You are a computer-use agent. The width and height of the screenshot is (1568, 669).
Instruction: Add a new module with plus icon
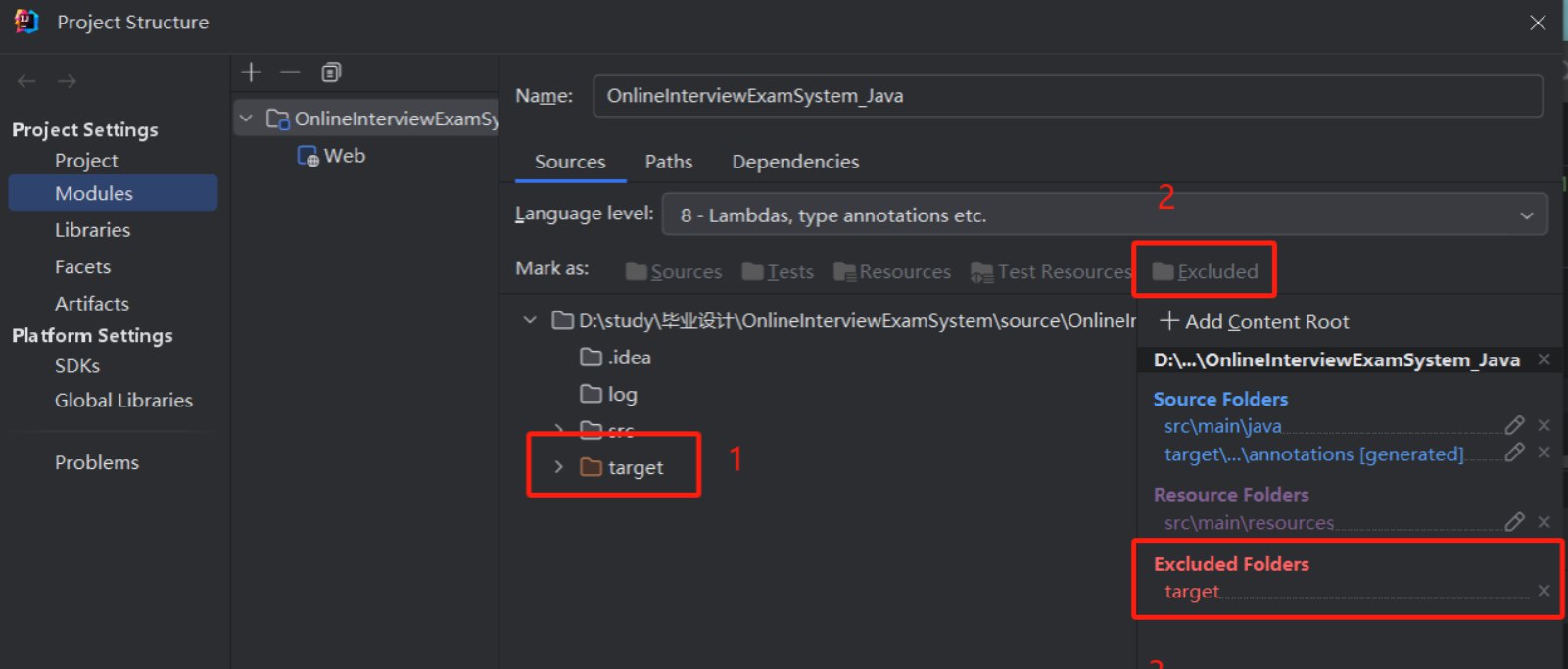[x=251, y=72]
